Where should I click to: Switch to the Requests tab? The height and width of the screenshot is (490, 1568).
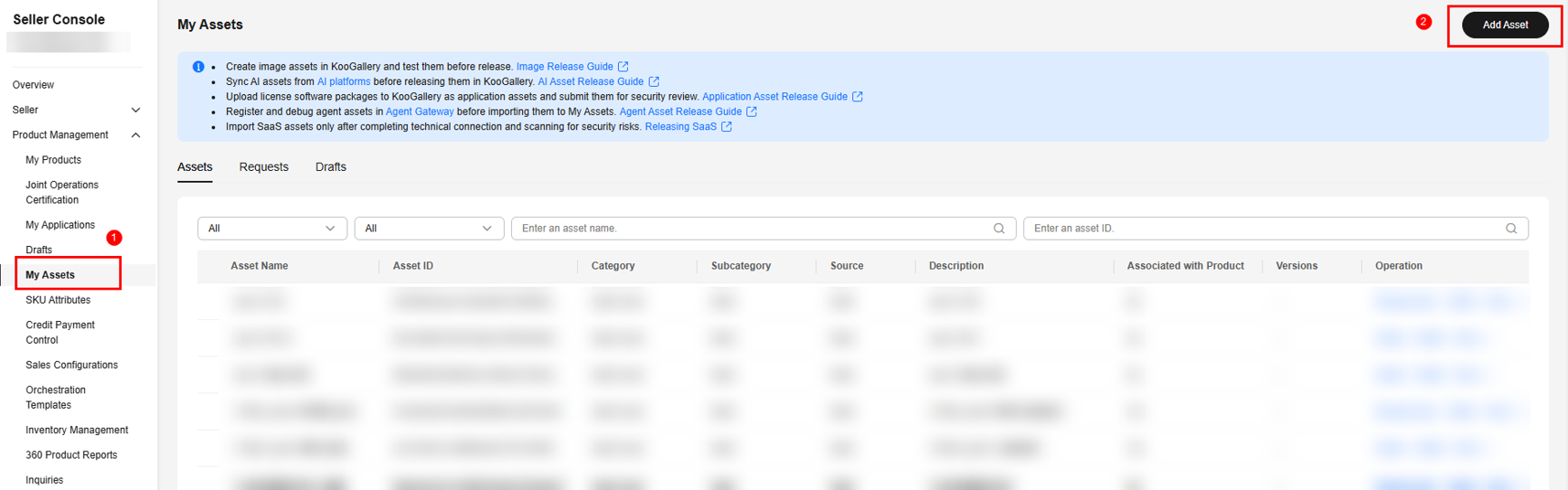[x=263, y=167]
